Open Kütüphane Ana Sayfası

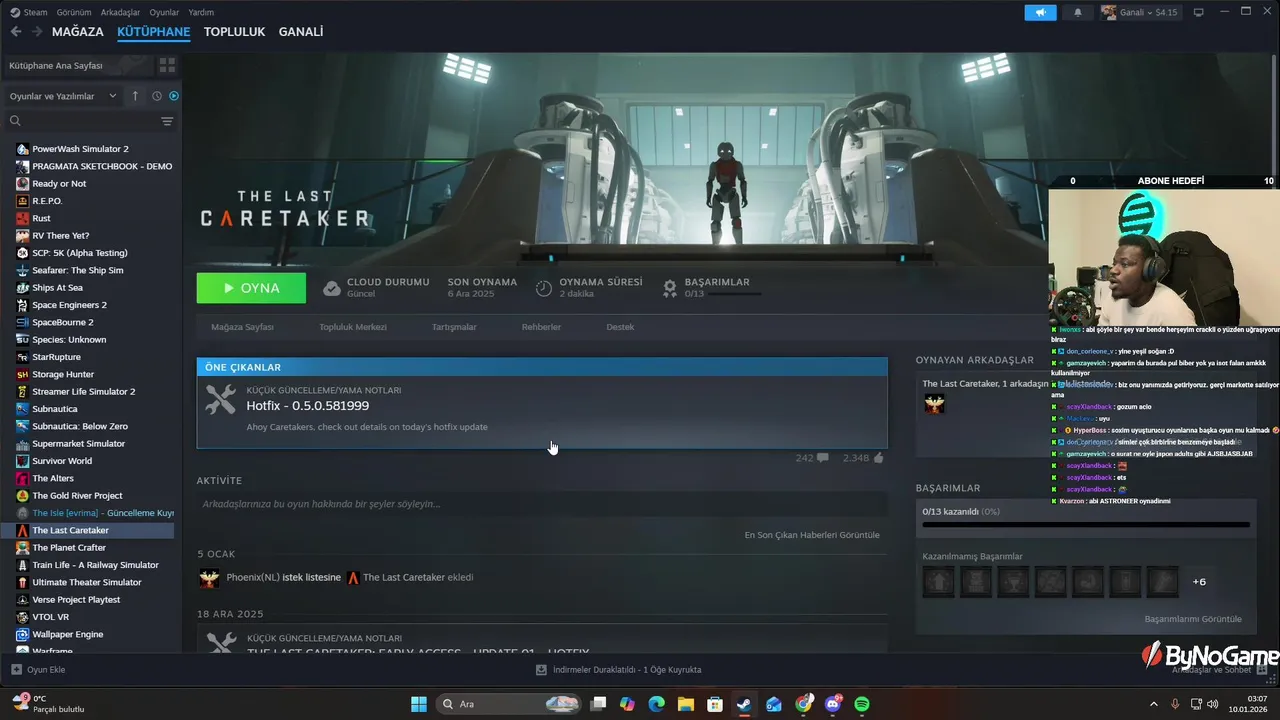coord(78,65)
